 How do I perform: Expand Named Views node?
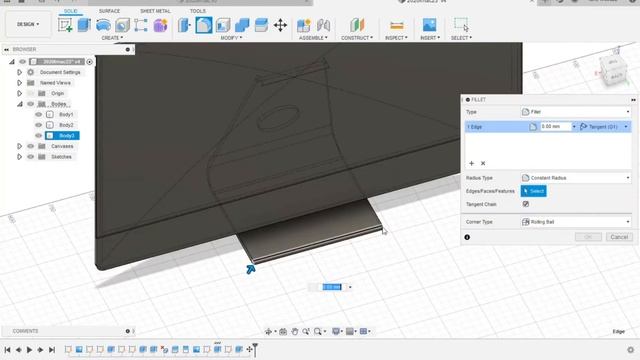click(x=19, y=83)
